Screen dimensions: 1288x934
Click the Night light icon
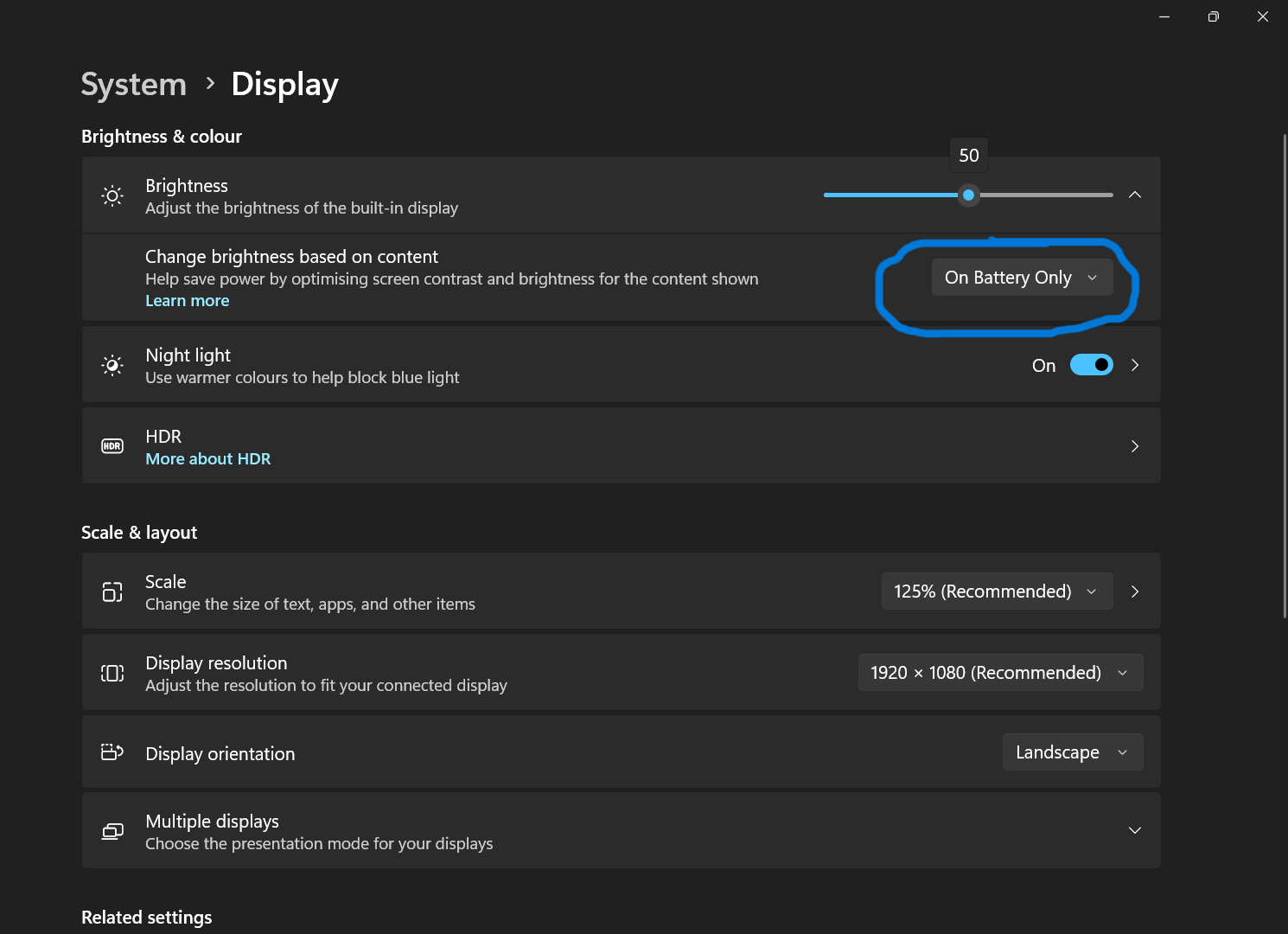pos(112,365)
